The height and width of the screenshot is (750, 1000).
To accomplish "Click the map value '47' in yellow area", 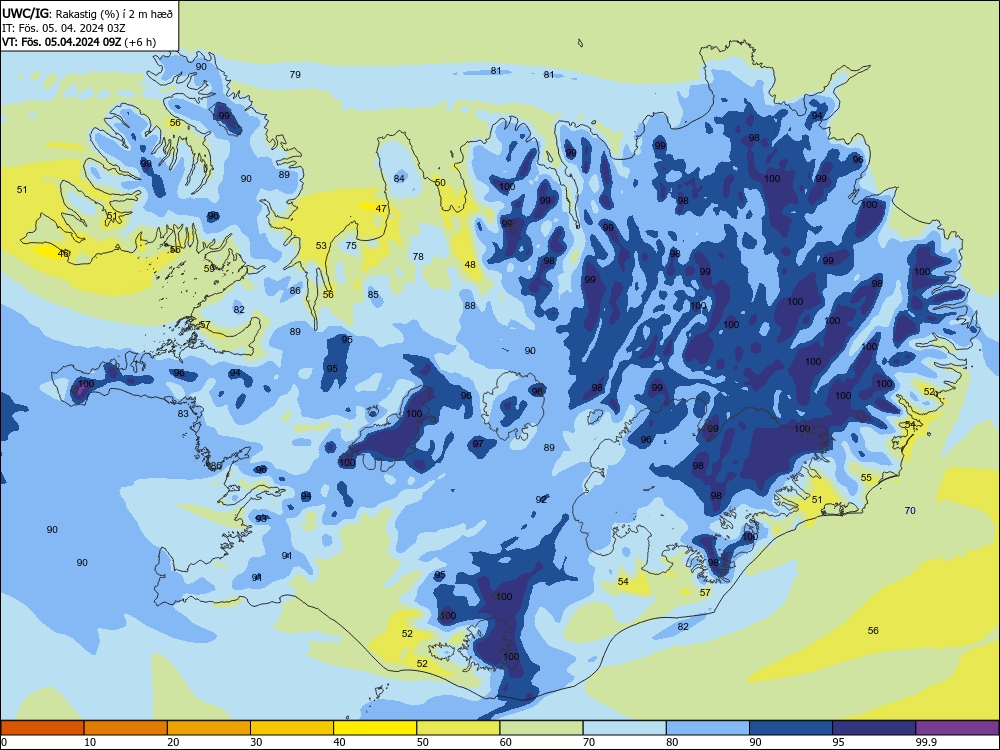I will pos(381,209).
